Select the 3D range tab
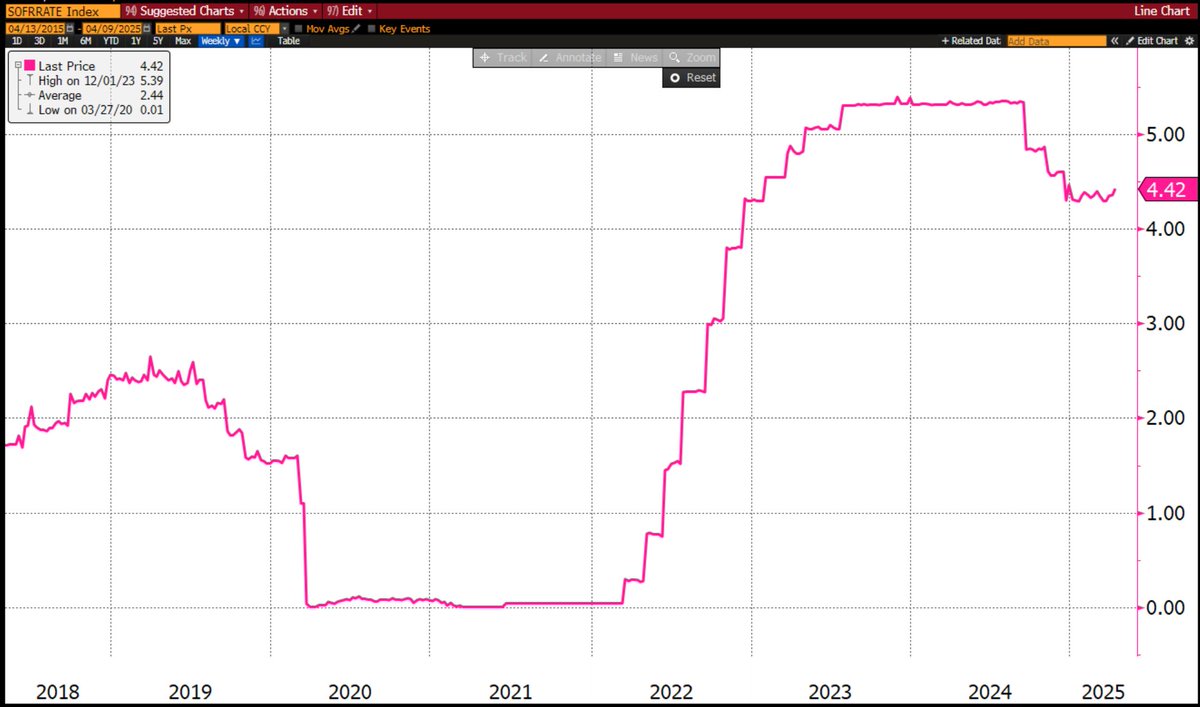The image size is (1200, 707). click(39, 41)
